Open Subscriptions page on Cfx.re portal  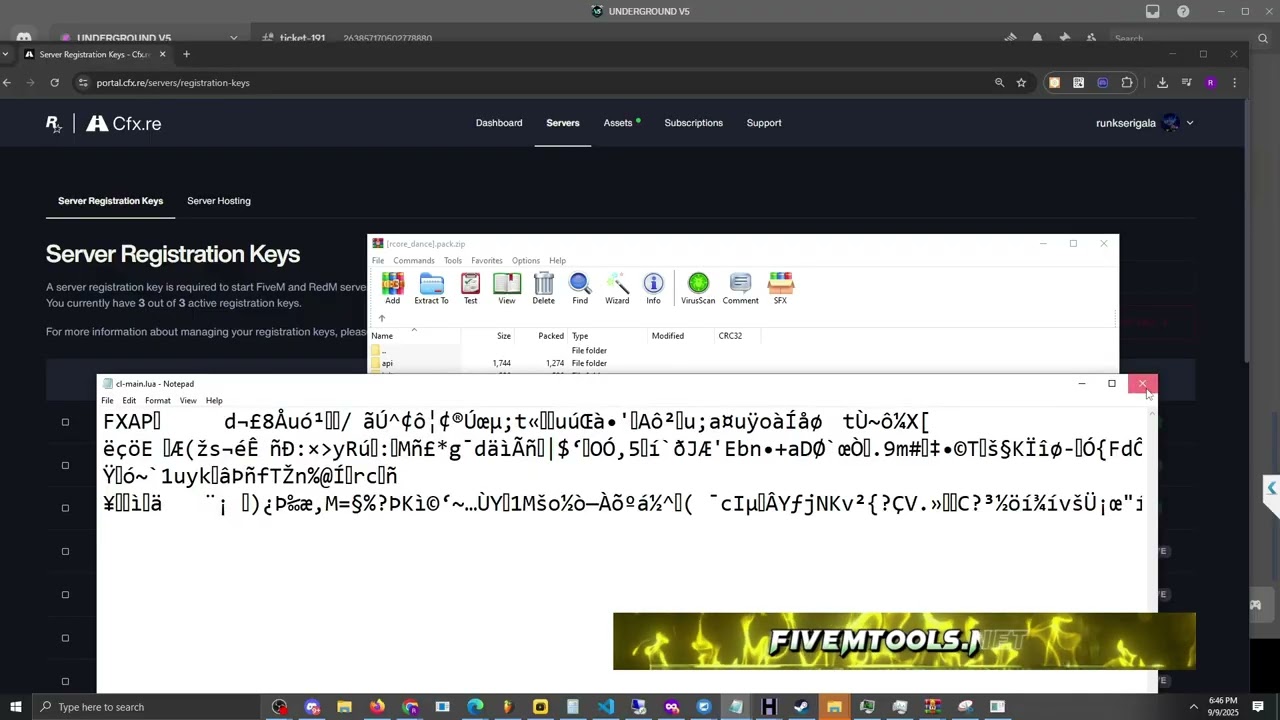tap(693, 123)
